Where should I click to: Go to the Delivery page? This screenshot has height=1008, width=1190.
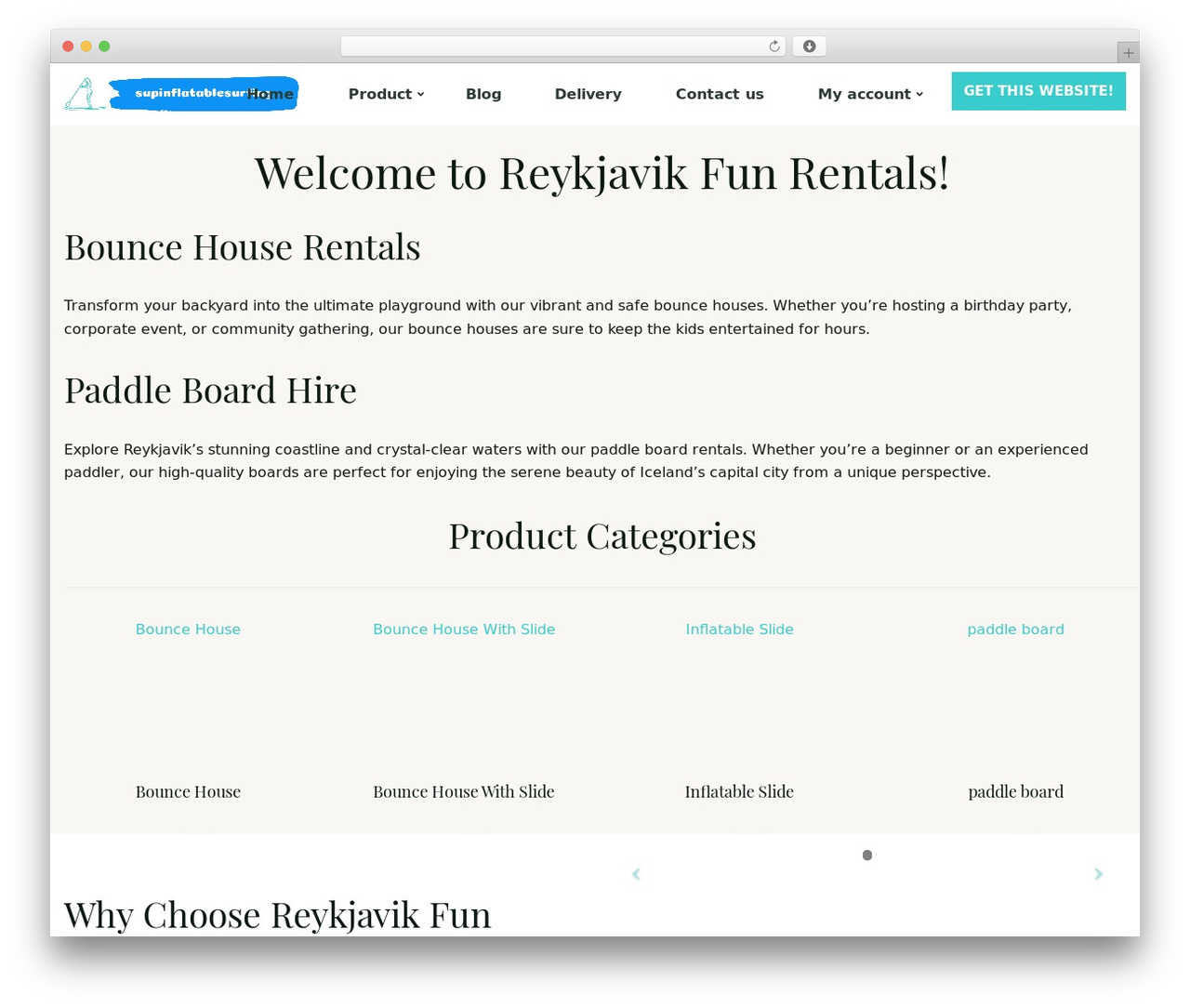click(x=588, y=94)
